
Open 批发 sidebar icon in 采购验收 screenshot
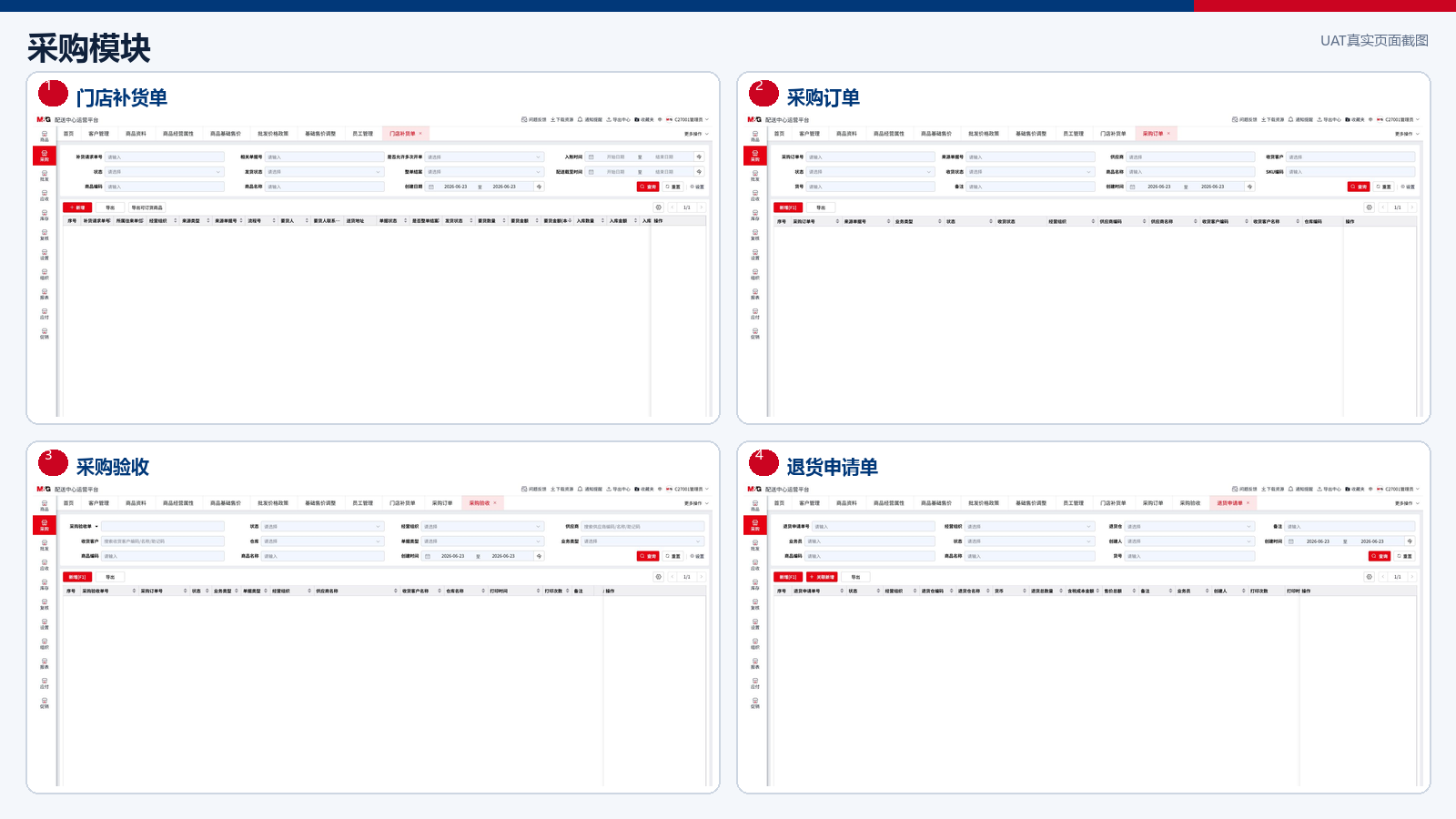point(44,545)
